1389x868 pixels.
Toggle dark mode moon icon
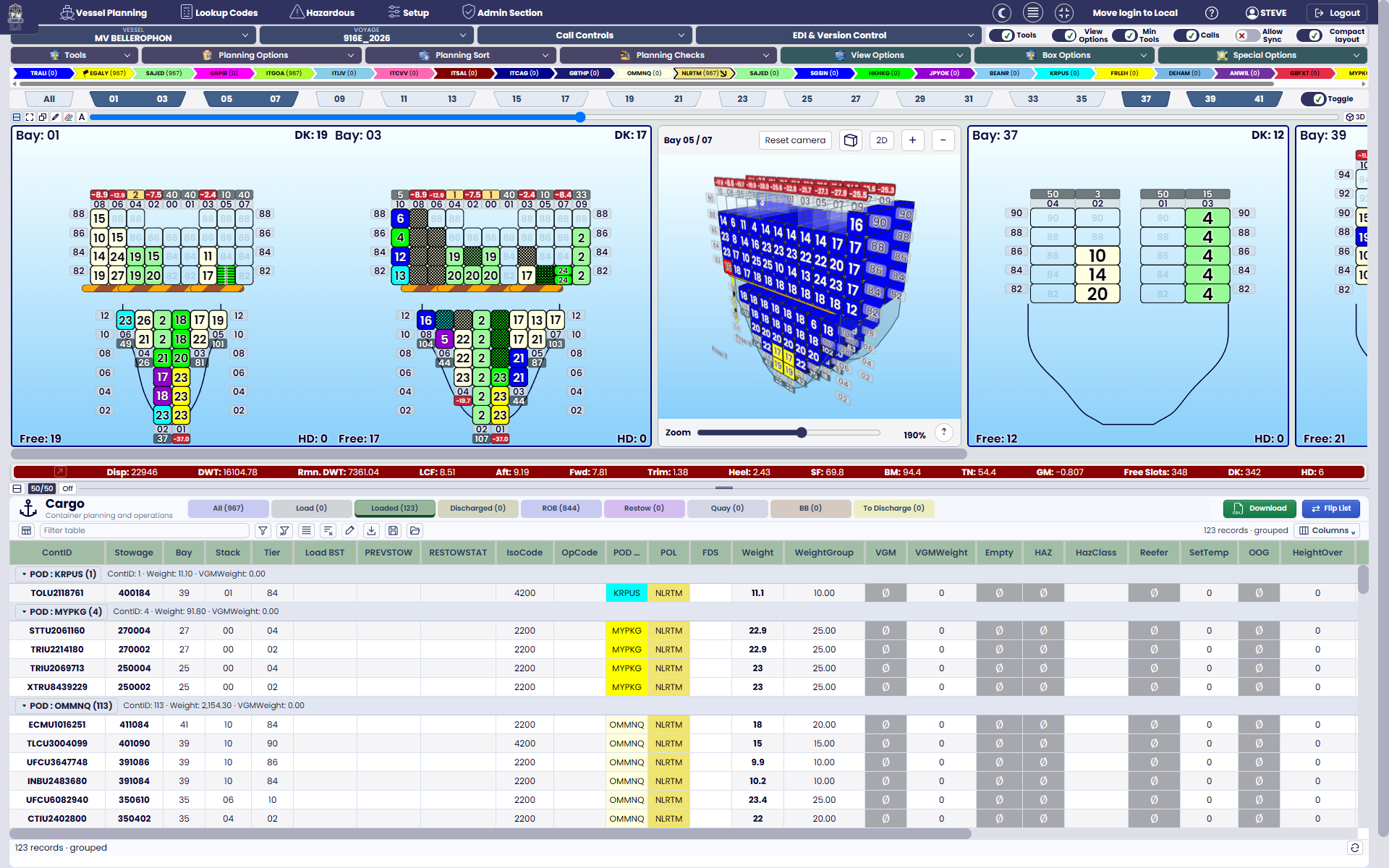tap(1002, 12)
